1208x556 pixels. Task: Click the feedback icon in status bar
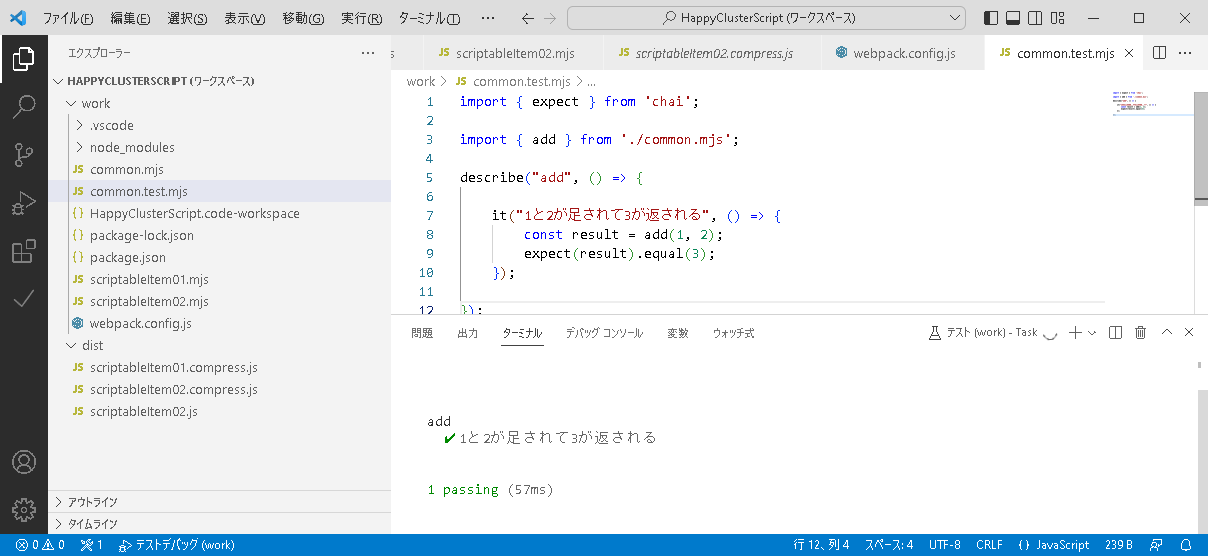coord(1156,545)
